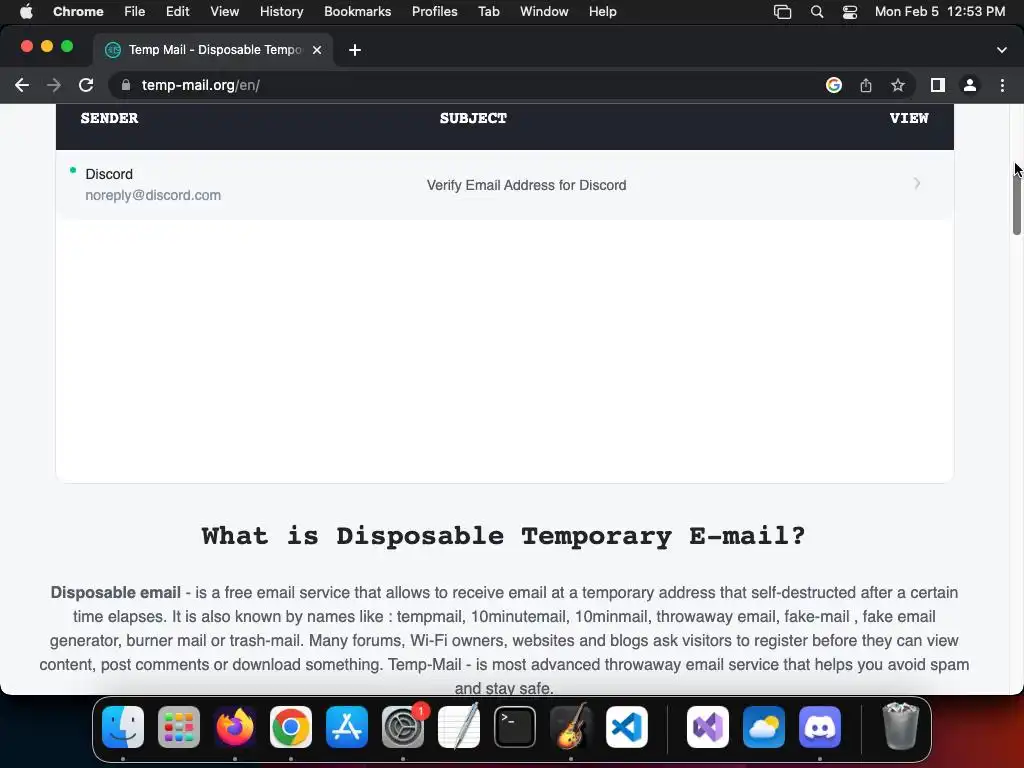Open System Settings from the Dock
This screenshot has height=768, width=1024.
tap(403, 727)
